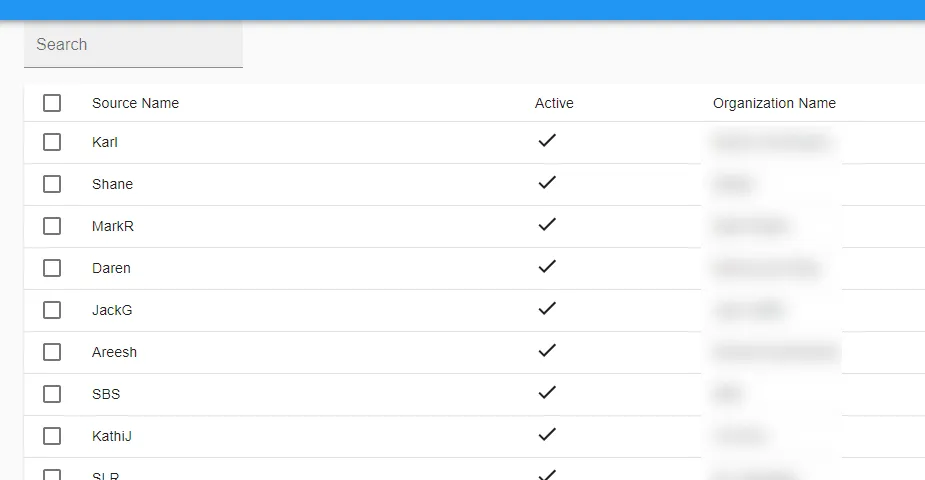Tick the JackG row checkbox
This screenshot has height=480, width=925.
click(x=52, y=310)
